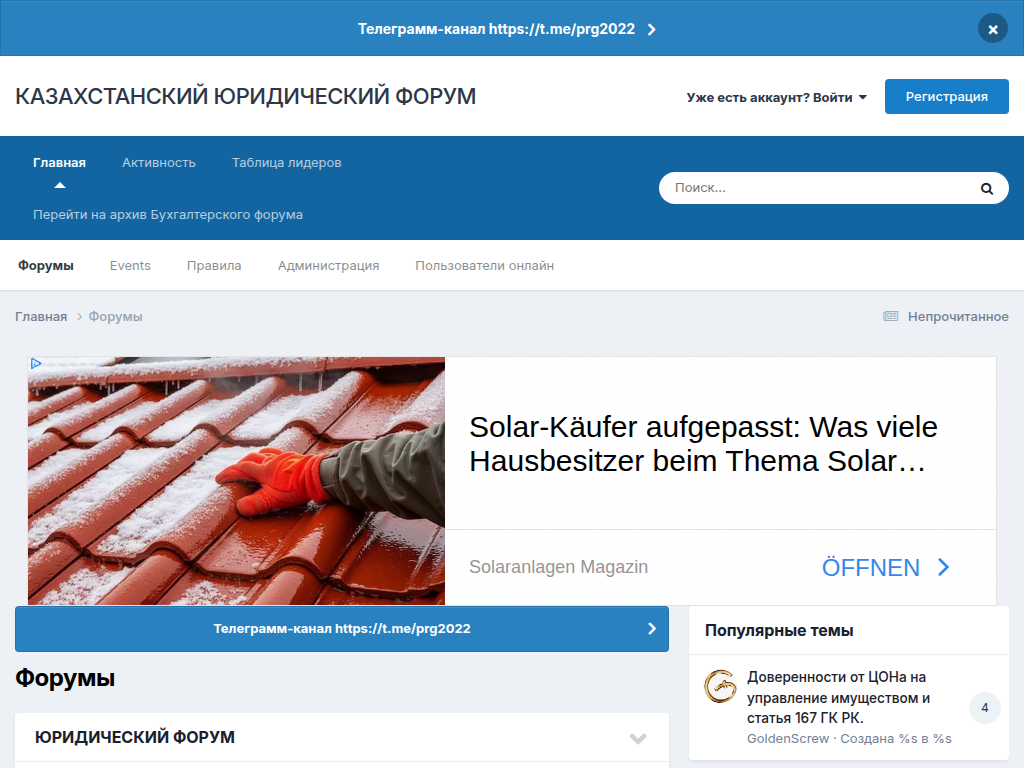
Task: Click the GoldenScrew user avatar
Action: coord(720,686)
